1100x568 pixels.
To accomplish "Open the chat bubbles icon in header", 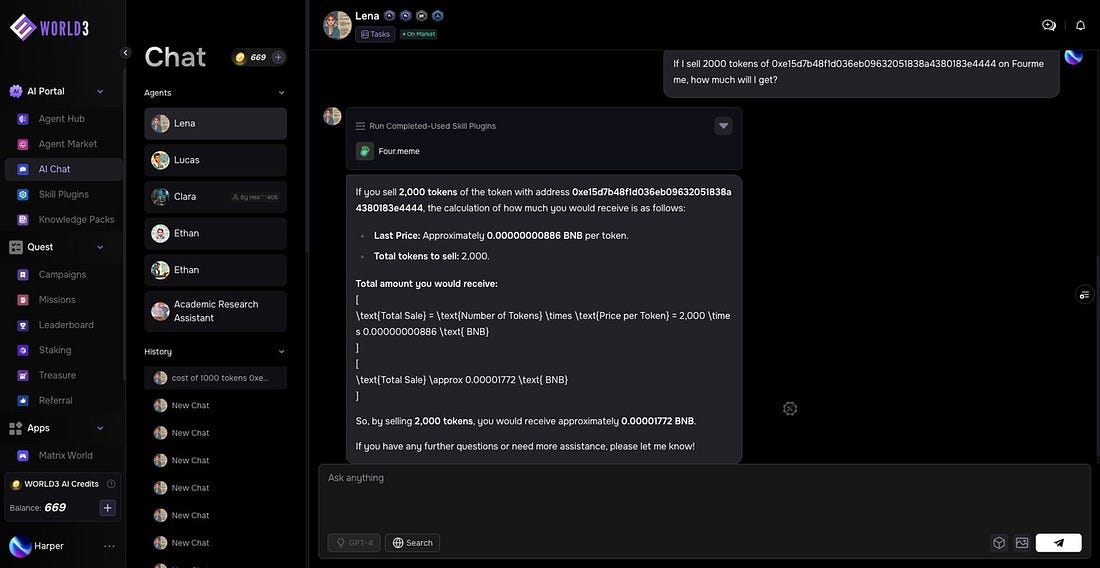I will pyautogui.click(x=1049, y=25).
